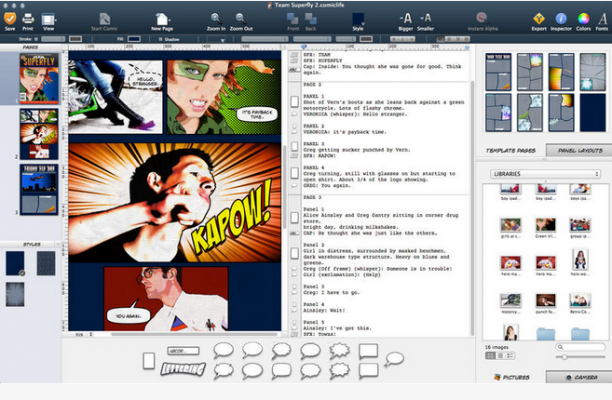Select page 1 Superfly cover thumbnail
Image resolution: width=612 pixels, height=400 pixels.
(x=39, y=78)
